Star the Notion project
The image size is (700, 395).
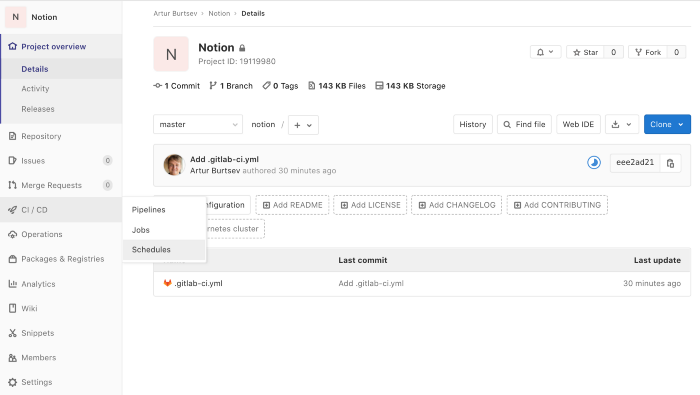point(585,52)
